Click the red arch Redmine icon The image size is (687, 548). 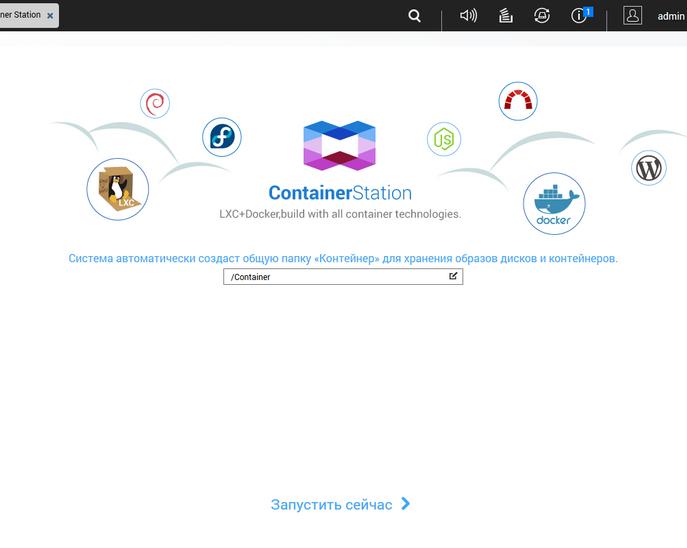[x=518, y=101]
